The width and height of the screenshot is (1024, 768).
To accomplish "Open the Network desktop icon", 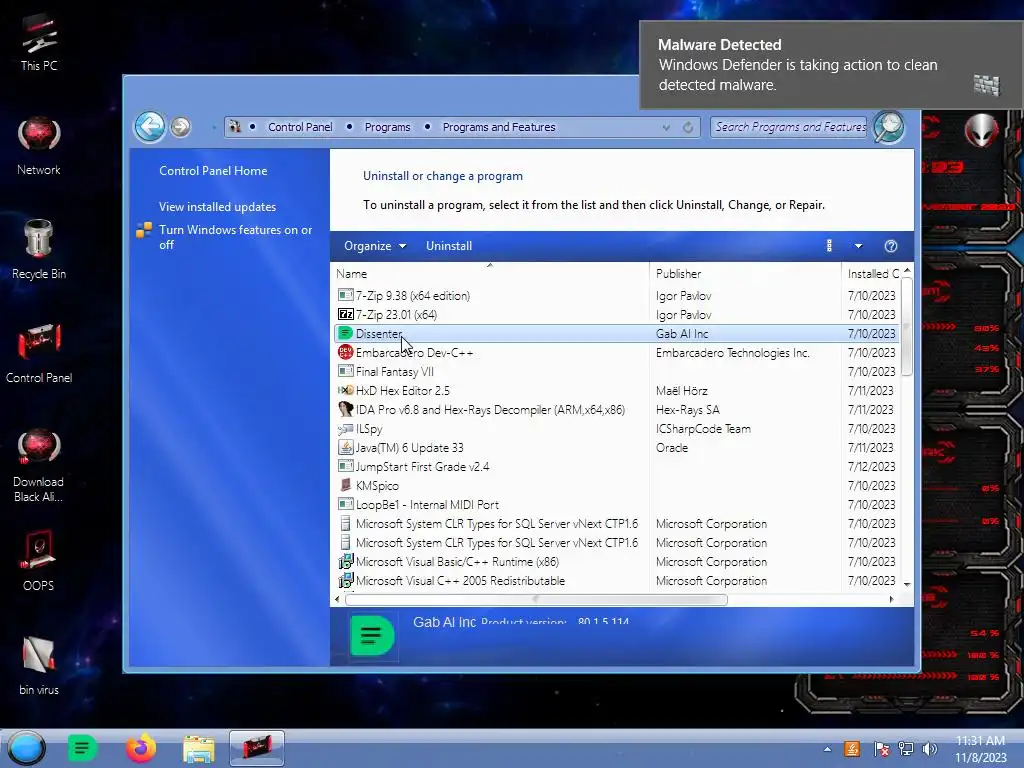I will 39,146.
